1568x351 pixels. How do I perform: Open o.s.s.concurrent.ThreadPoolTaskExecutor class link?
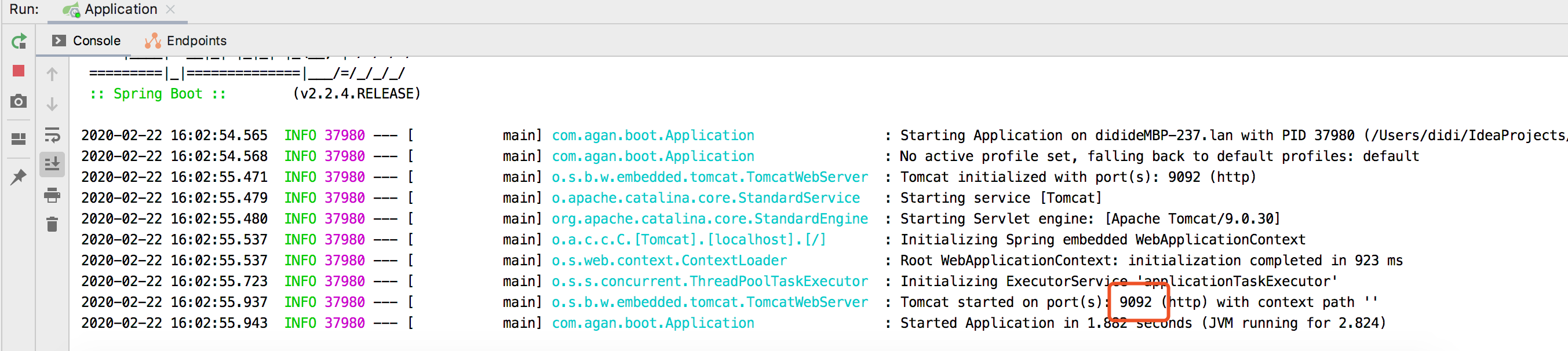click(x=710, y=281)
